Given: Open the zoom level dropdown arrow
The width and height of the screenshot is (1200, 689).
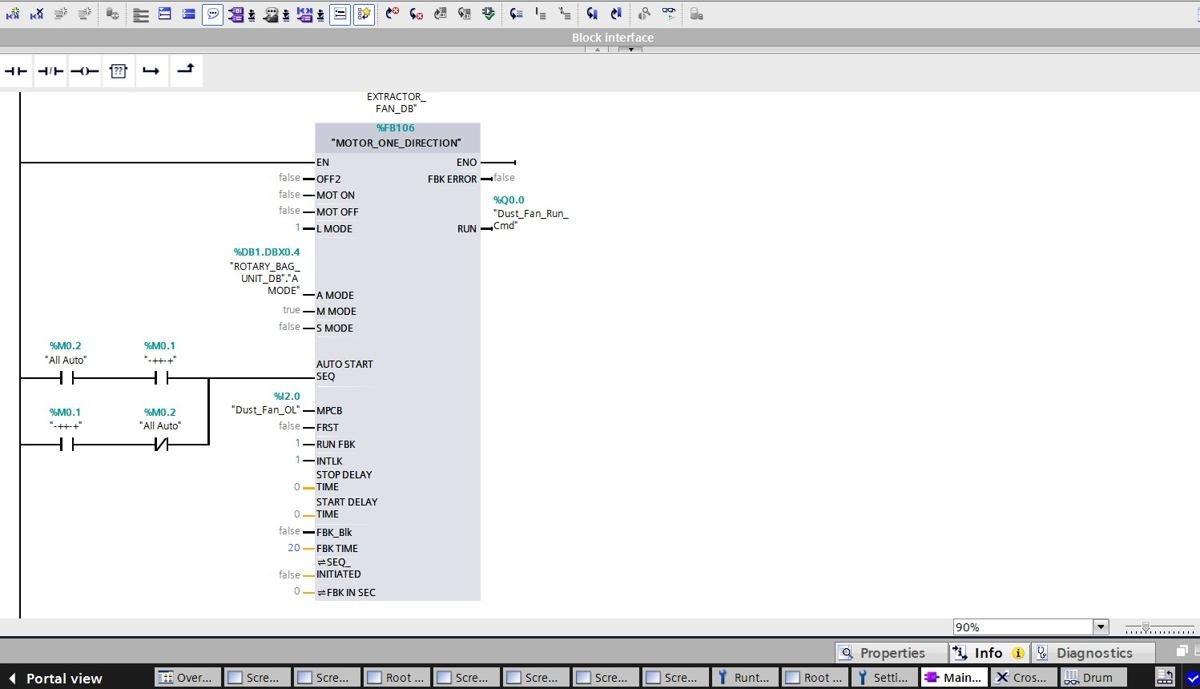Looking at the screenshot, I should [x=1101, y=627].
